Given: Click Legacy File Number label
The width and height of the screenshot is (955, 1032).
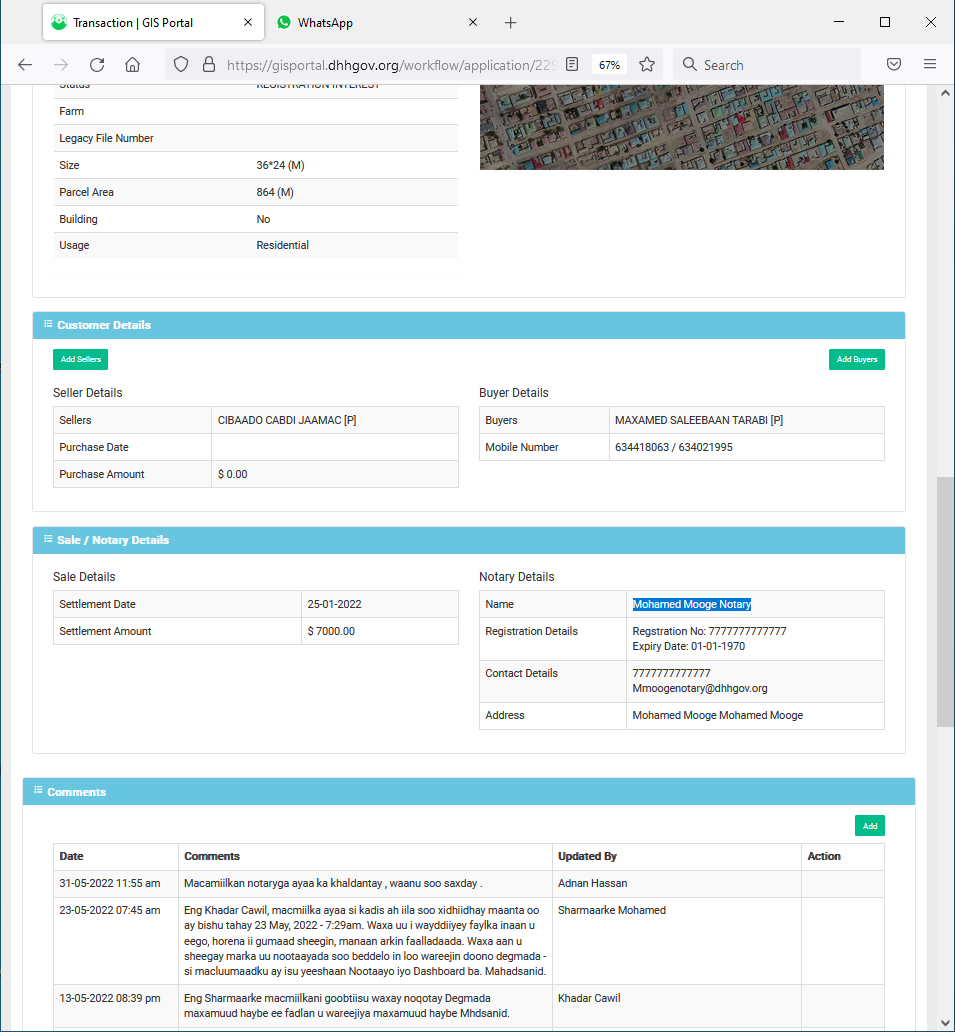Looking at the screenshot, I should click(x=106, y=138).
